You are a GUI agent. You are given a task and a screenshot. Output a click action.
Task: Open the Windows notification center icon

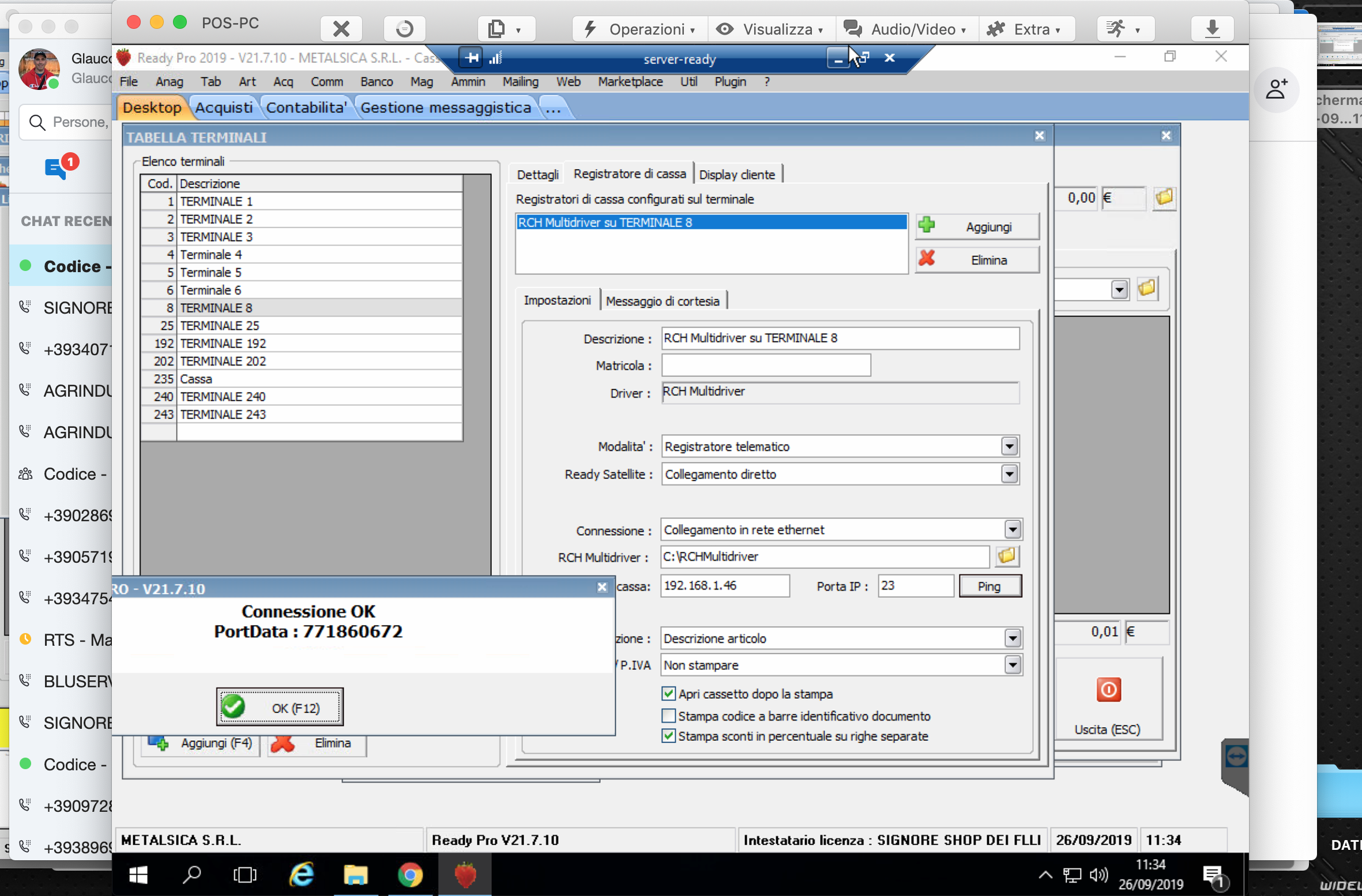1214,876
